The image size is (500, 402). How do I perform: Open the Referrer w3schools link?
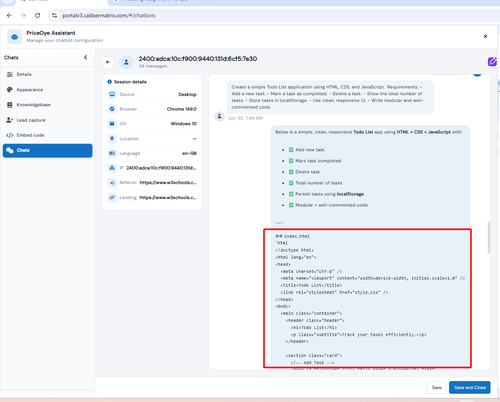tap(168, 182)
